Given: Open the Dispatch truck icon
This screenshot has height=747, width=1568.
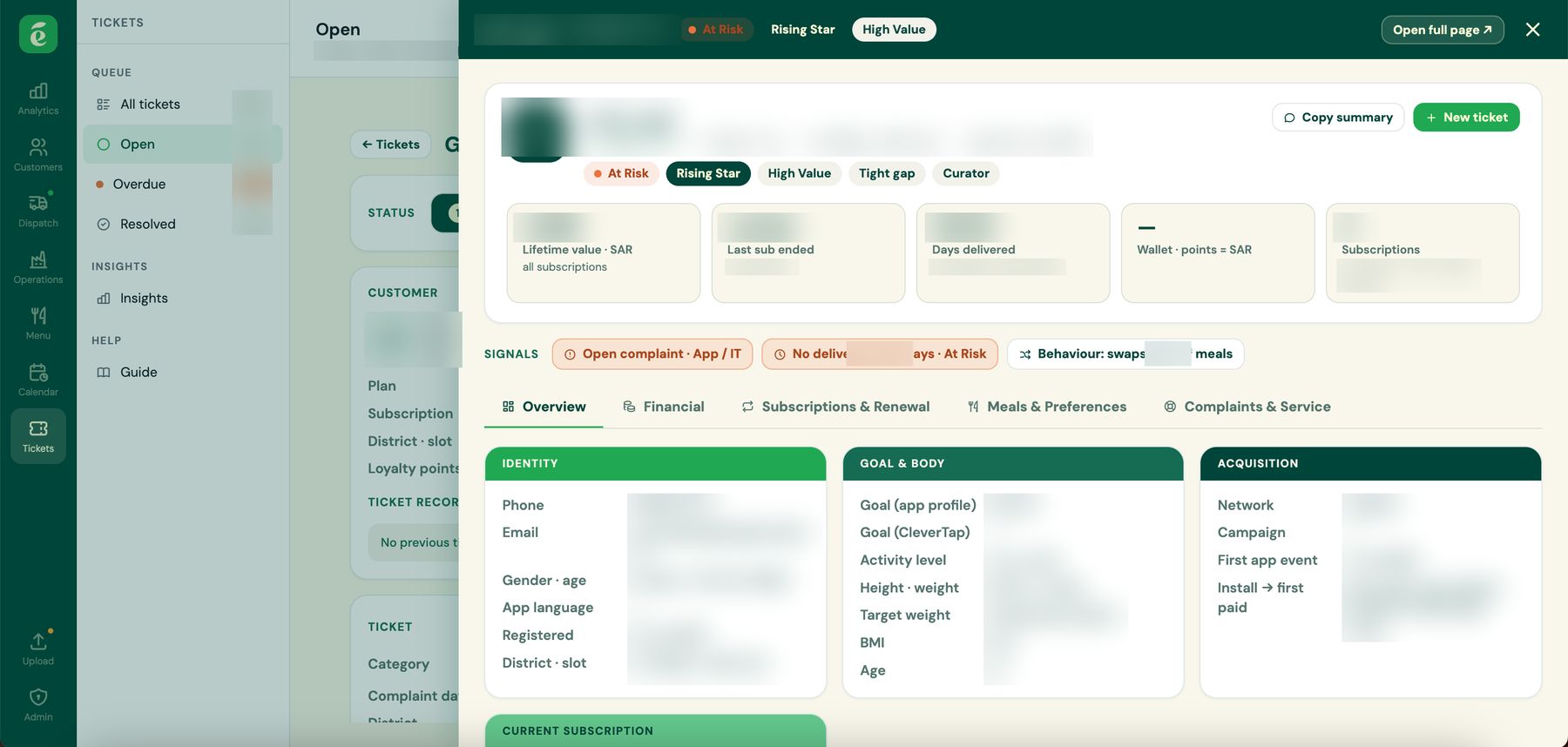Looking at the screenshot, I should click(38, 211).
